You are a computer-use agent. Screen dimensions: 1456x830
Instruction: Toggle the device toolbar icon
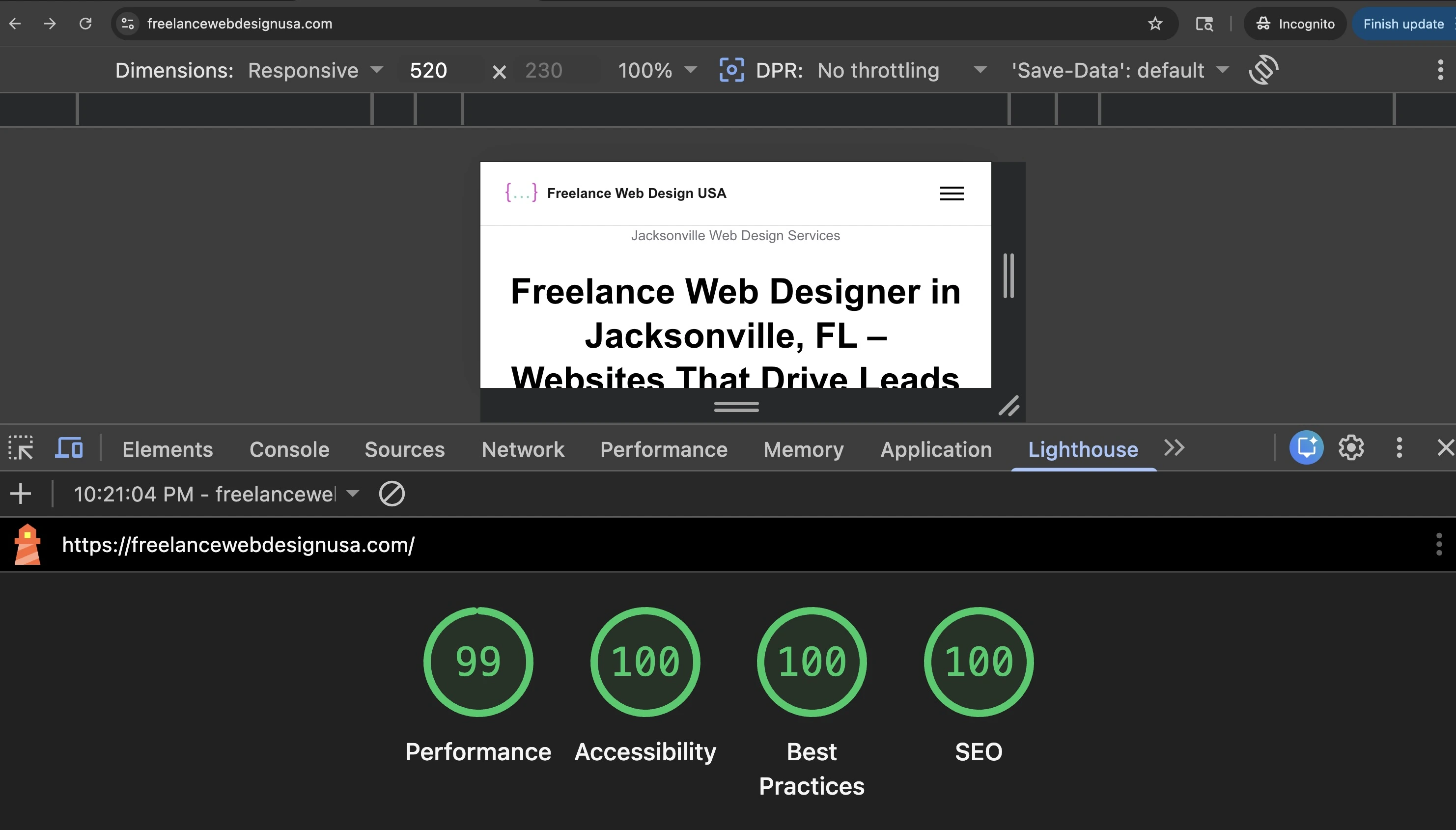(x=69, y=448)
